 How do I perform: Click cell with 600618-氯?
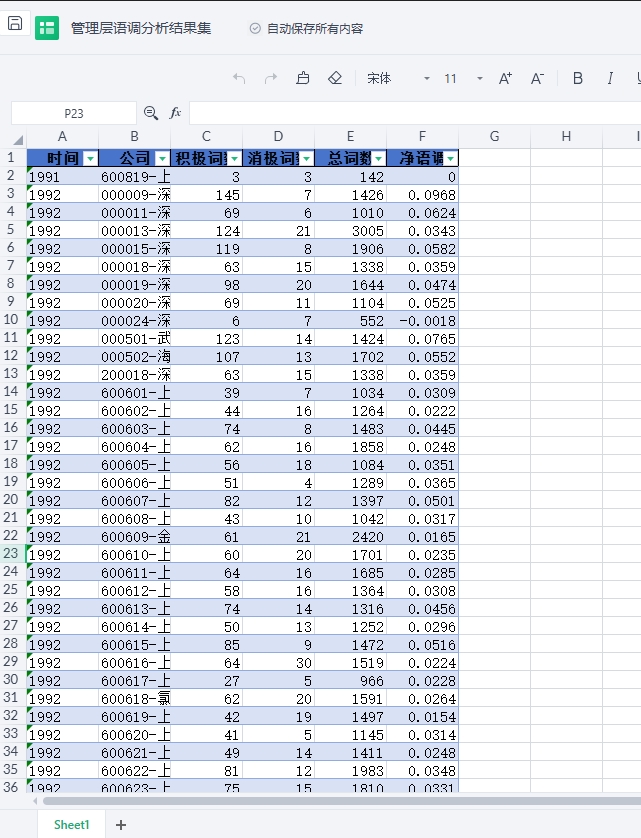[134, 699]
